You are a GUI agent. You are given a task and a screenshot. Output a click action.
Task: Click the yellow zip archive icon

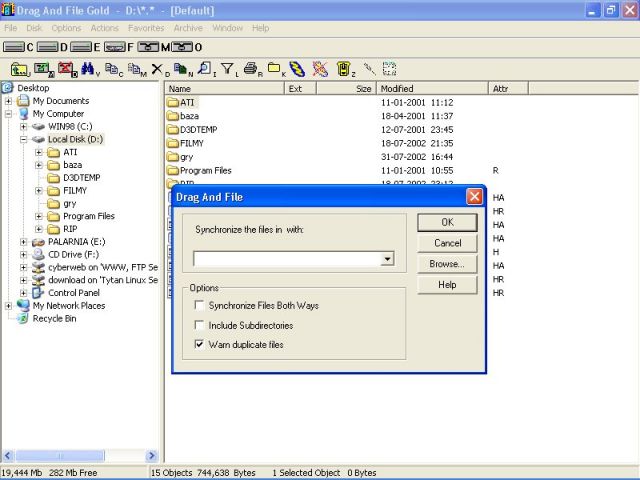[x=344, y=69]
